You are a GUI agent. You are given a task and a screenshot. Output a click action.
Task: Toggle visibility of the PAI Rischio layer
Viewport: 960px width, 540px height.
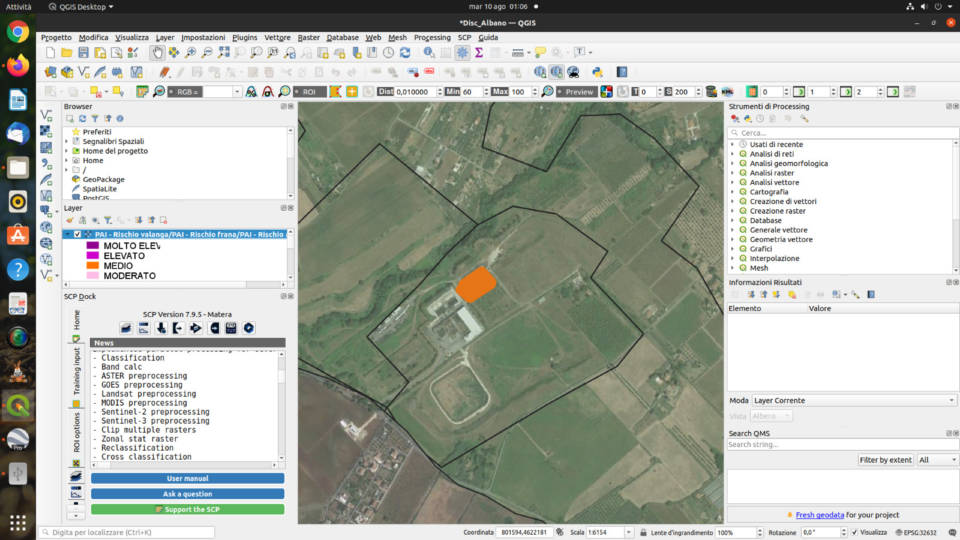tap(78, 234)
